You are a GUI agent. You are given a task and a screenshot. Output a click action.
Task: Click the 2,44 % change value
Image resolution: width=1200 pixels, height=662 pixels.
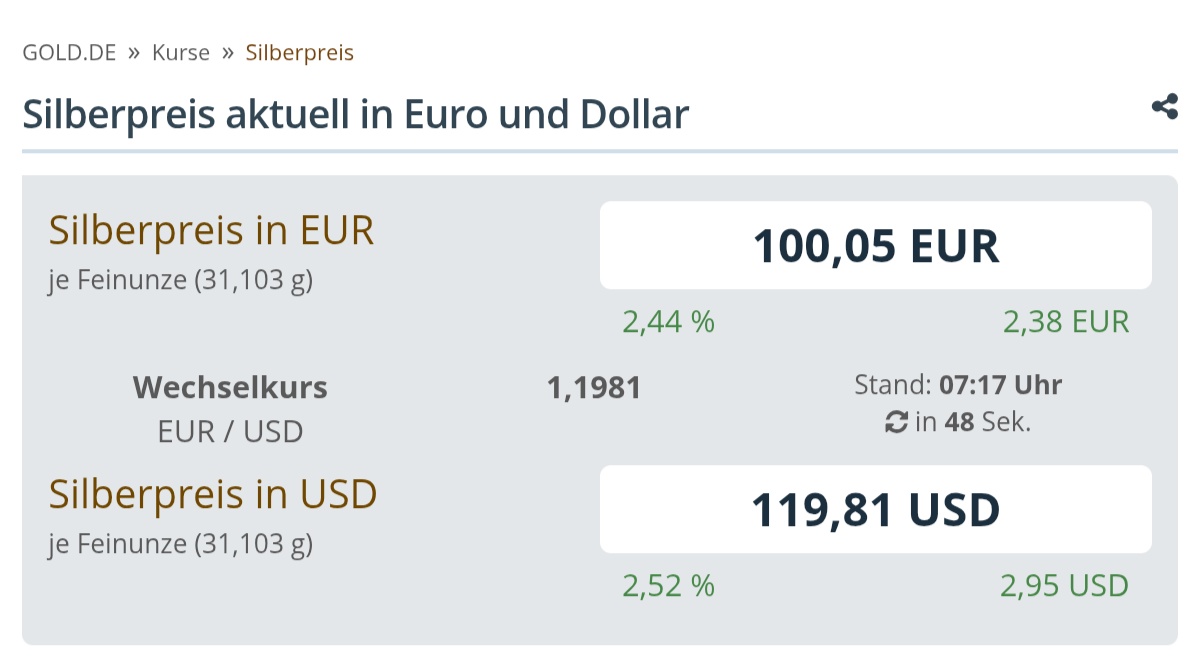(x=669, y=322)
